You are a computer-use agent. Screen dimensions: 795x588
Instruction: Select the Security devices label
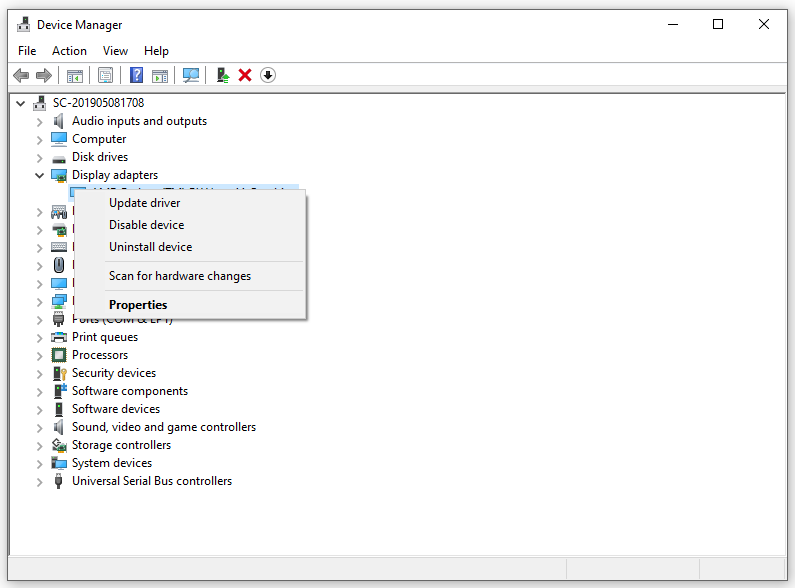click(114, 373)
